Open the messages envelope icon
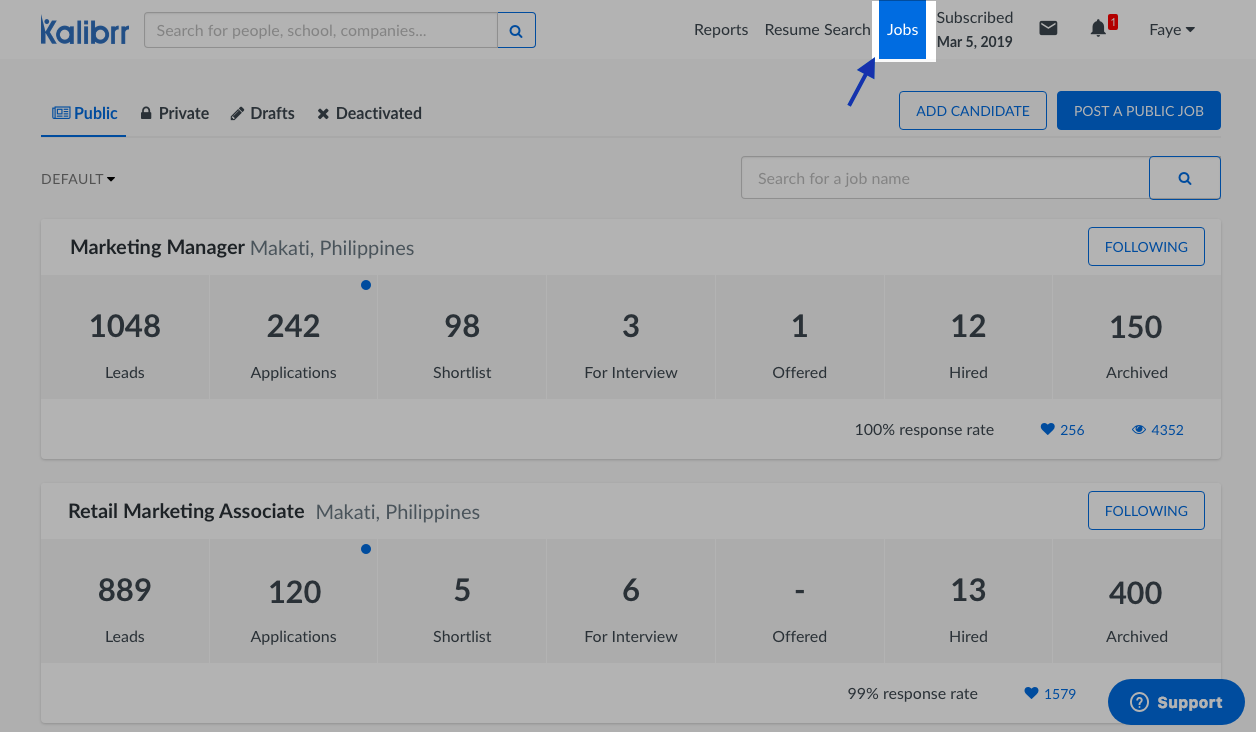Screen dimensions: 1256x732 pos(1048,29)
